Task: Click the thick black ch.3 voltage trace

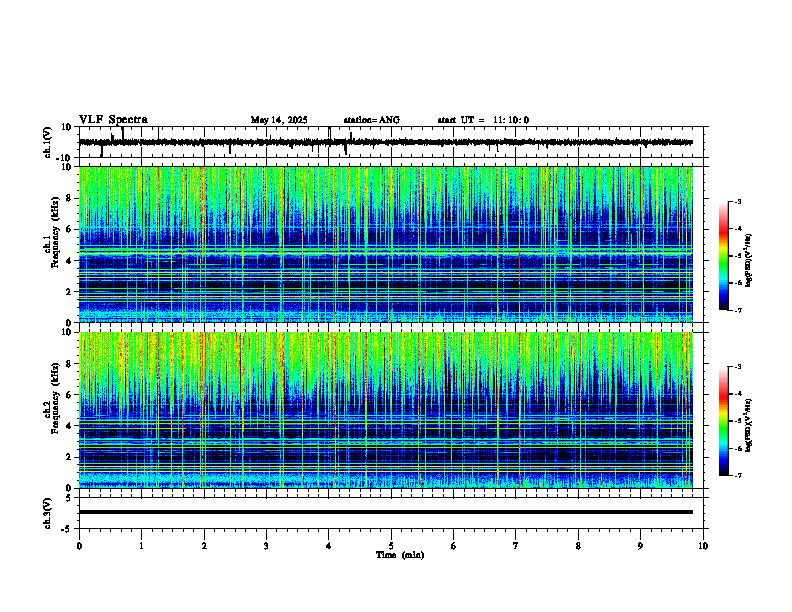Action: point(386,512)
